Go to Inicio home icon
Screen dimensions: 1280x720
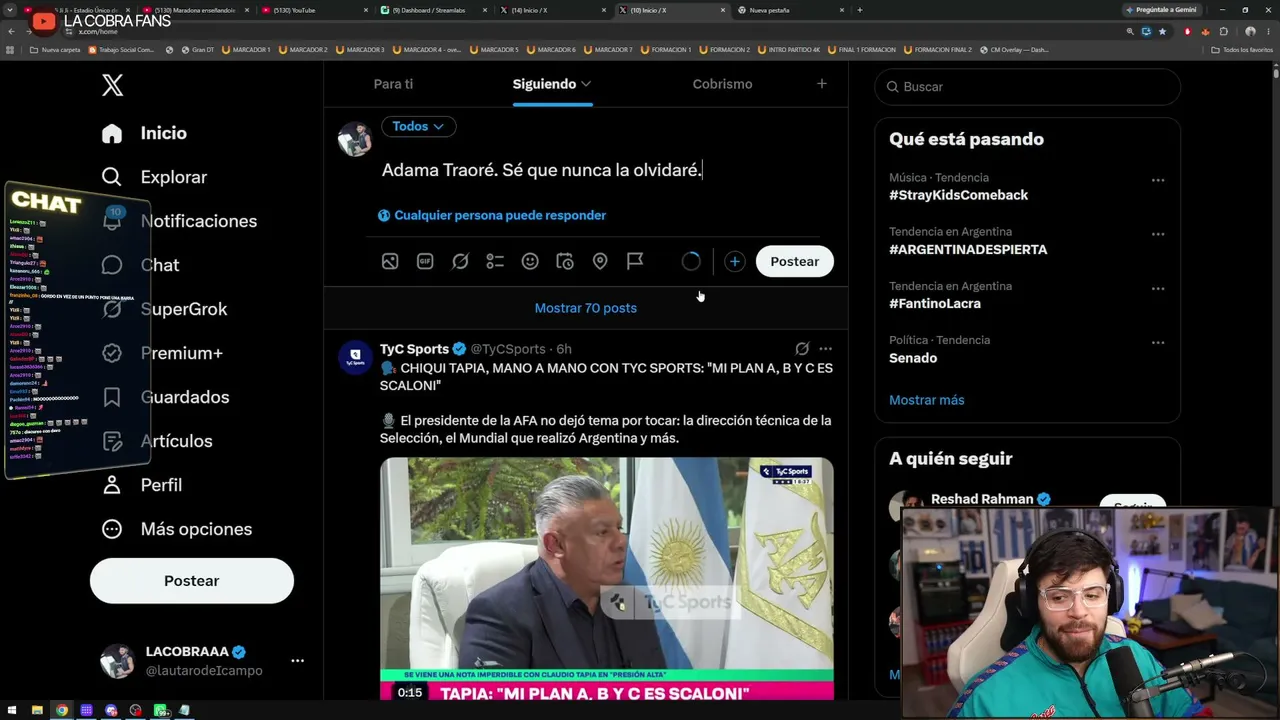112,133
